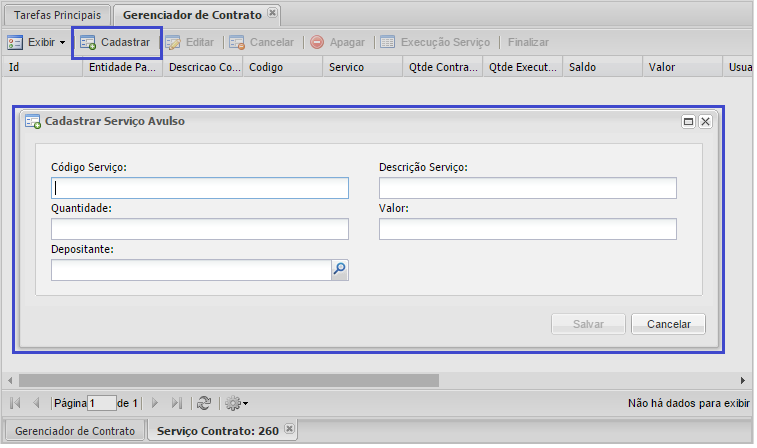757x448 pixels.
Task: Go to last page icon
Action: pyautogui.click(x=177, y=403)
